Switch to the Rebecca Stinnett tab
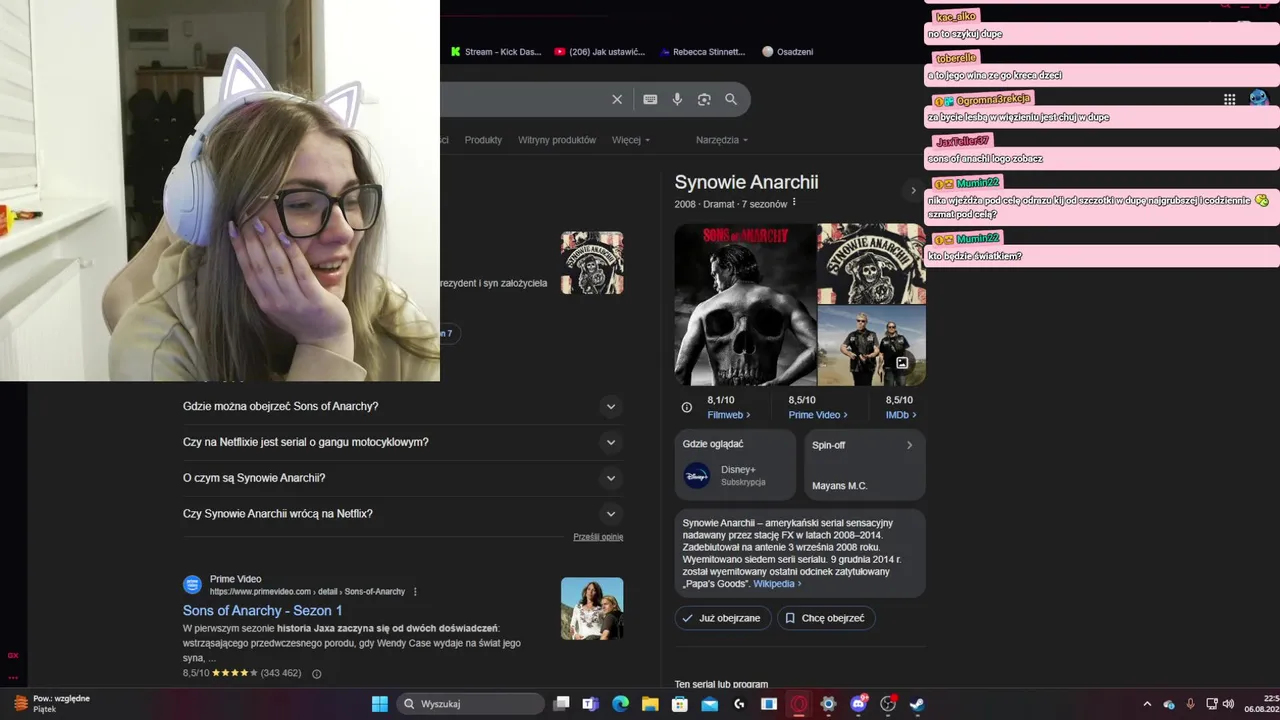Screen dimensions: 1280x720 pyautogui.click(x=702, y=52)
